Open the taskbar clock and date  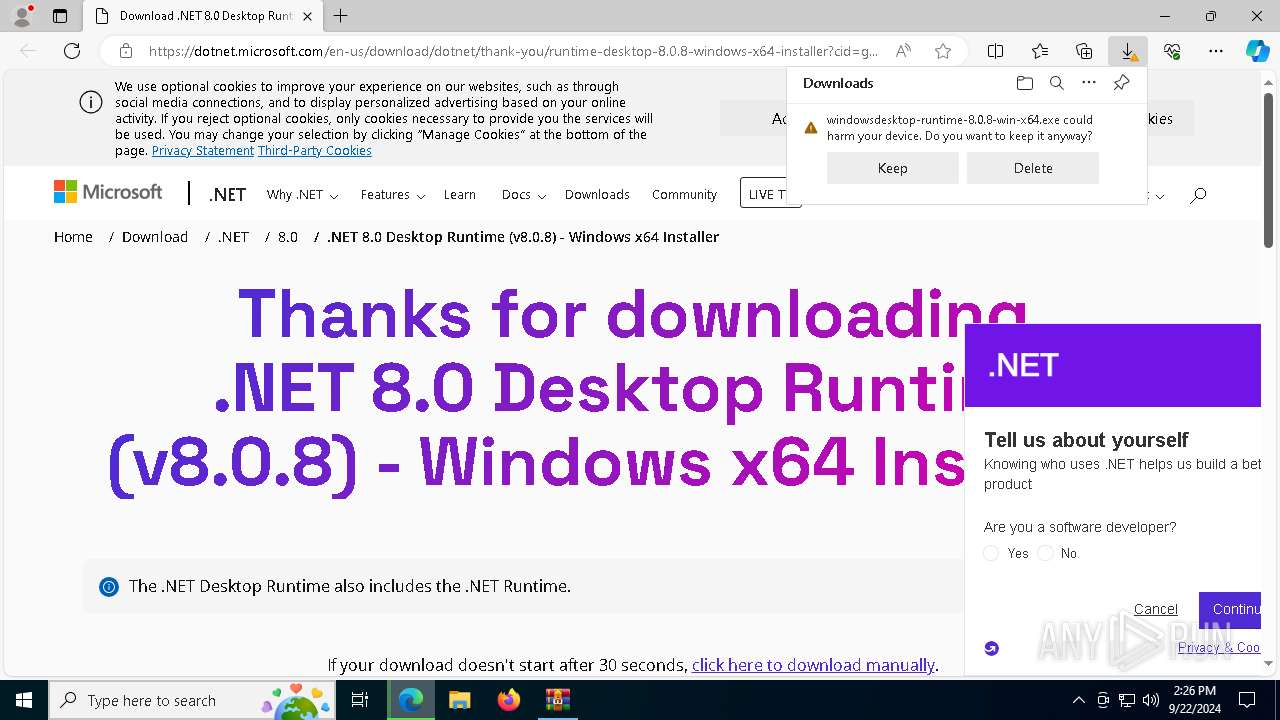coord(1194,700)
